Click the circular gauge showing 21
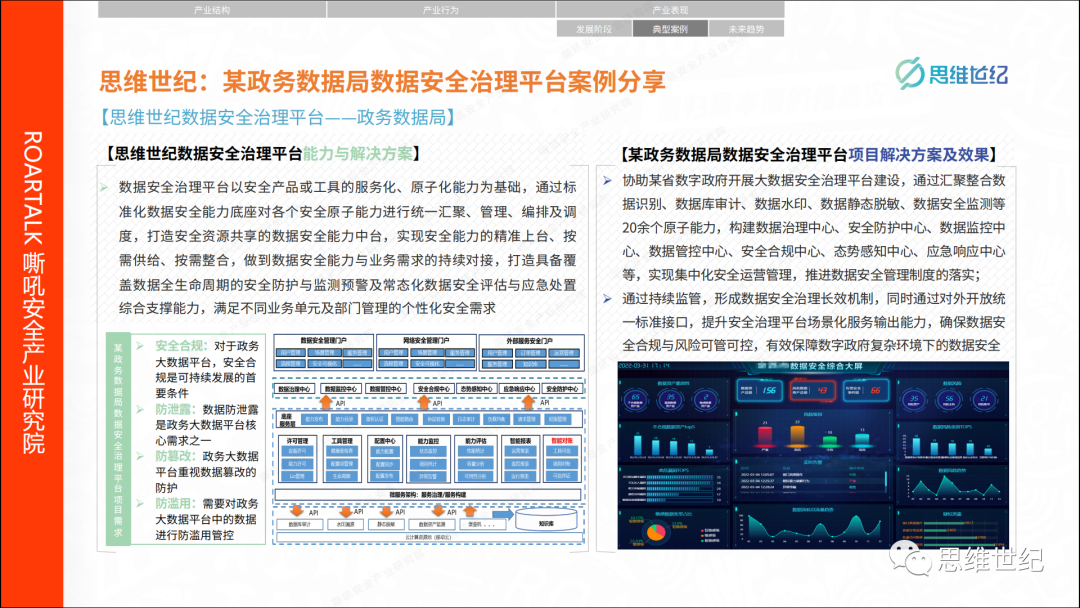Image resolution: width=1080 pixels, height=608 pixels. coord(984,399)
